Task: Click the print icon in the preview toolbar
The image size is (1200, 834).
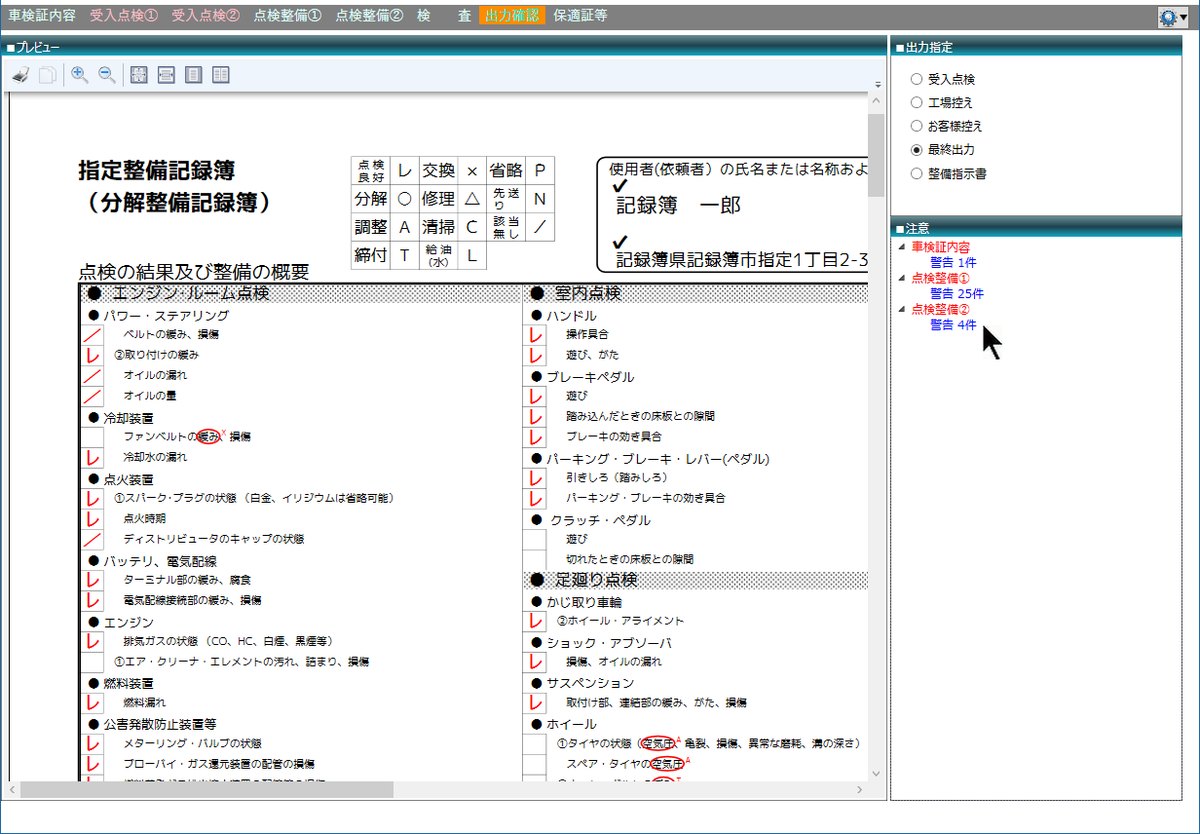Action: pos(20,75)
